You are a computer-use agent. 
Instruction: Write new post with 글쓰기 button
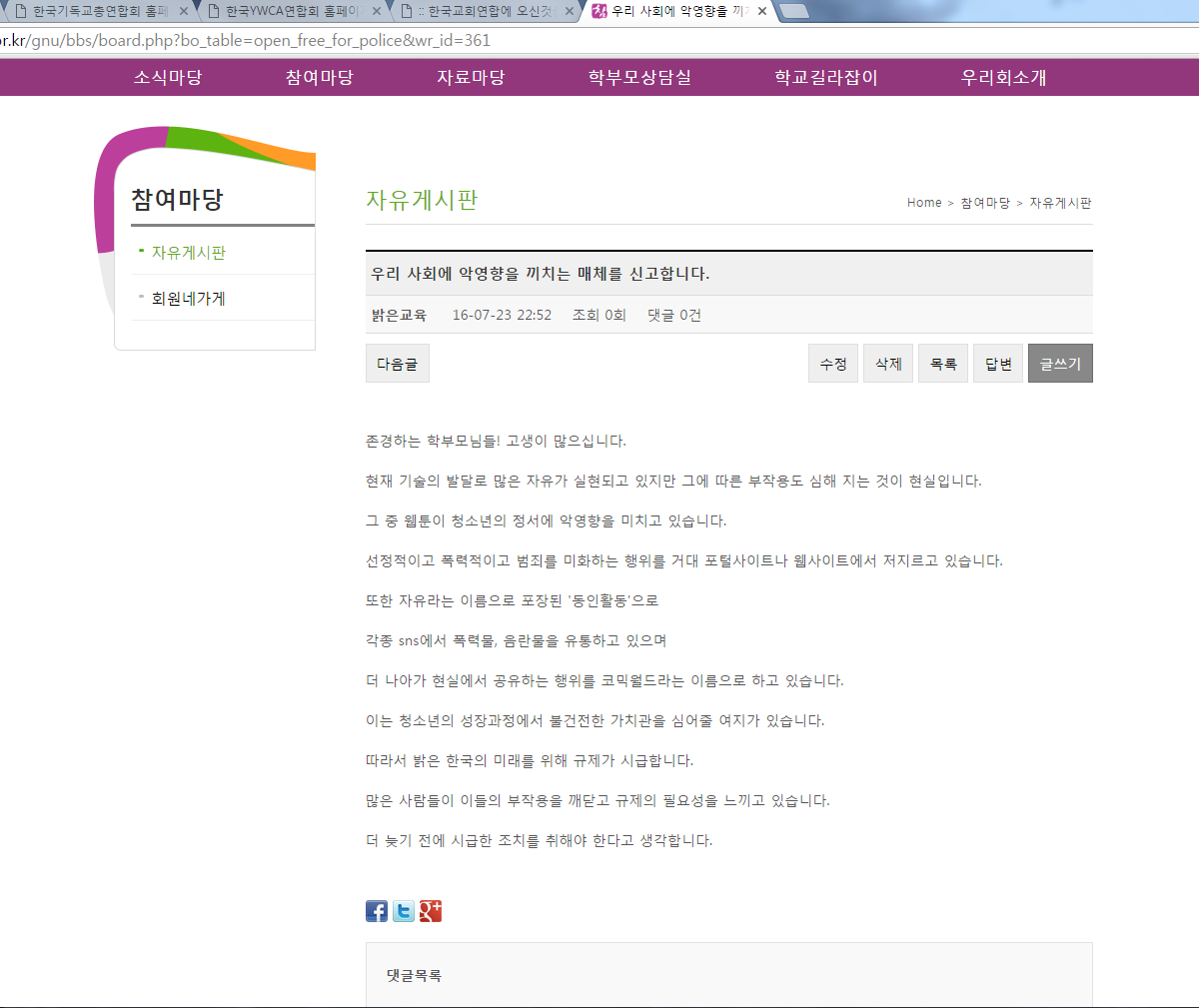[x=1060, y=364]
